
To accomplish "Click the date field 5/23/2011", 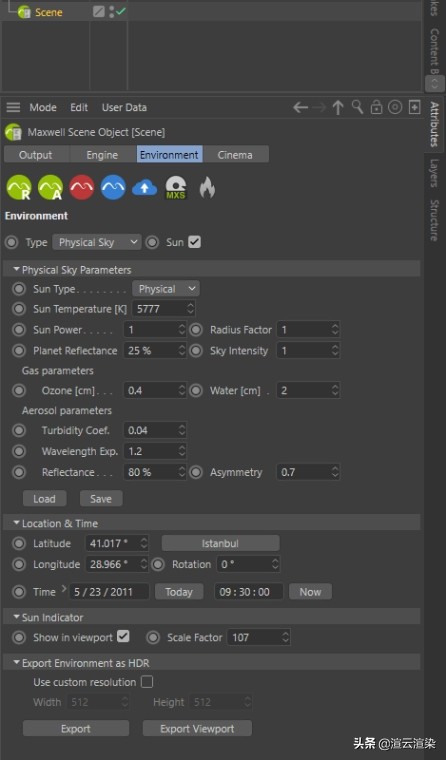I will [109, 591].
